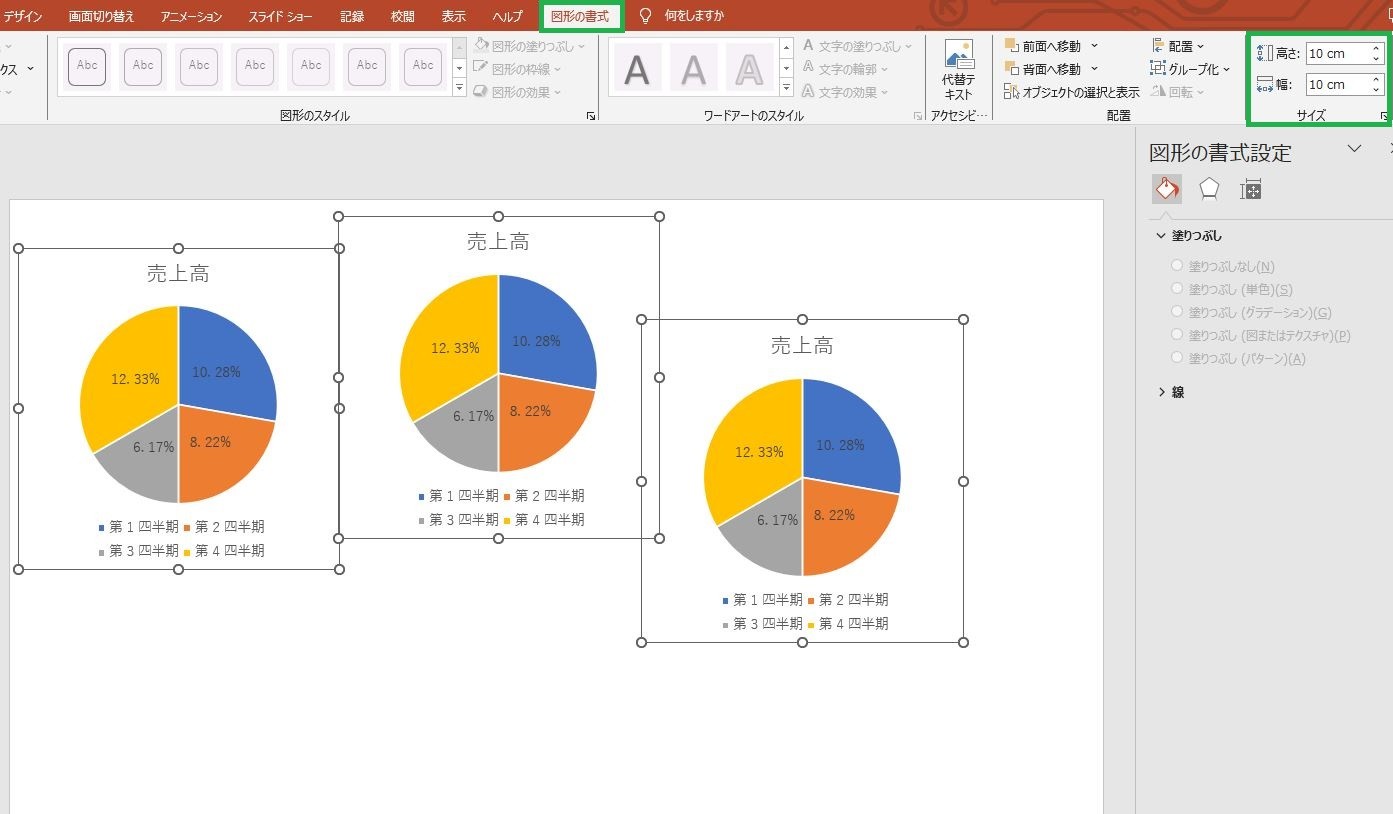Open the 回転 rotate menu
The image size is (1393, 814).
(x=1177, y=92)
